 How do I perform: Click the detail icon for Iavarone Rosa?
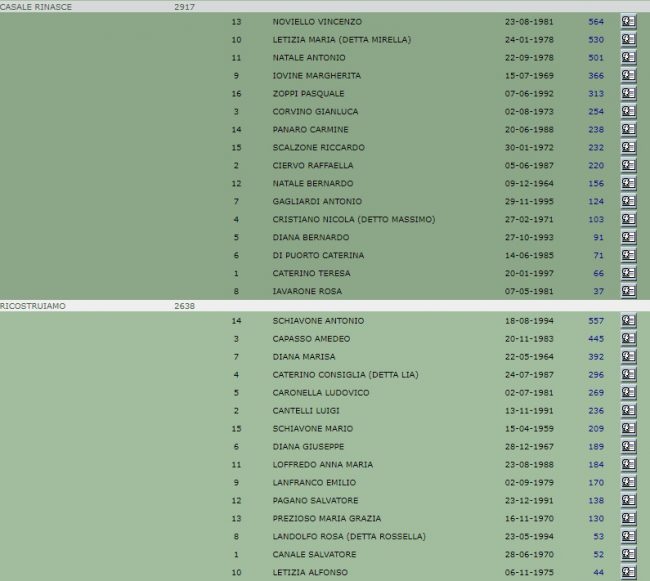tap(628, 291)
